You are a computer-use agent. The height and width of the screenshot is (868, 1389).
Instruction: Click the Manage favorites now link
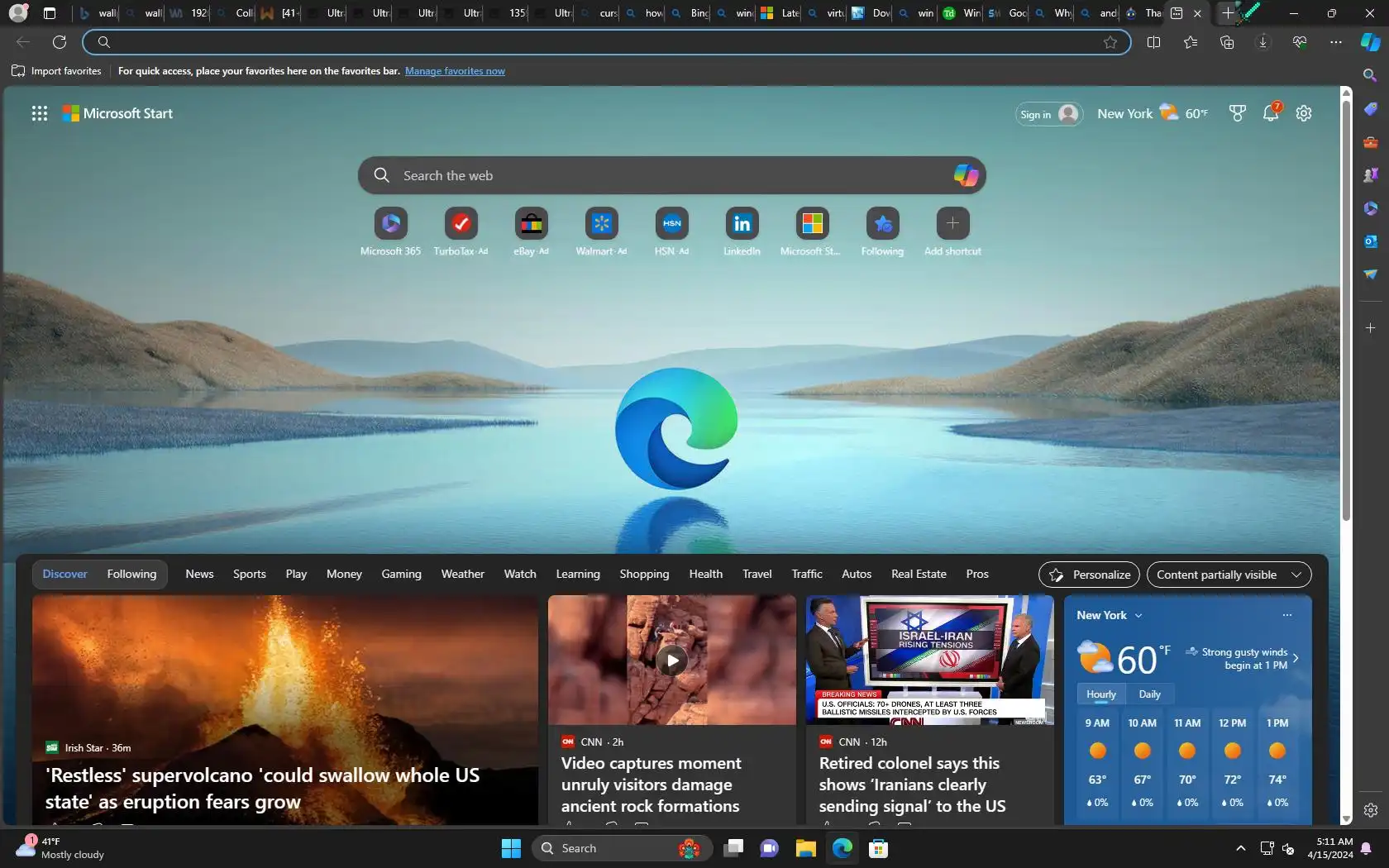pyautogui.click(x=455, y=71)
